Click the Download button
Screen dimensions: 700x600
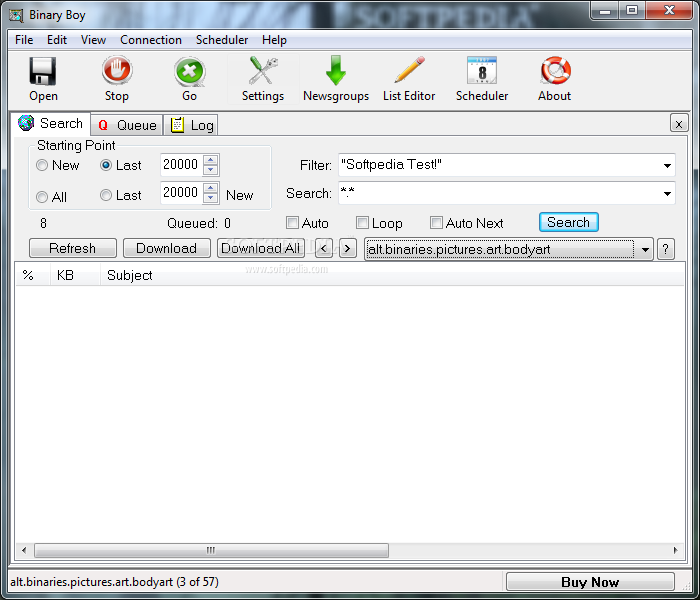[x=167, y=248]
